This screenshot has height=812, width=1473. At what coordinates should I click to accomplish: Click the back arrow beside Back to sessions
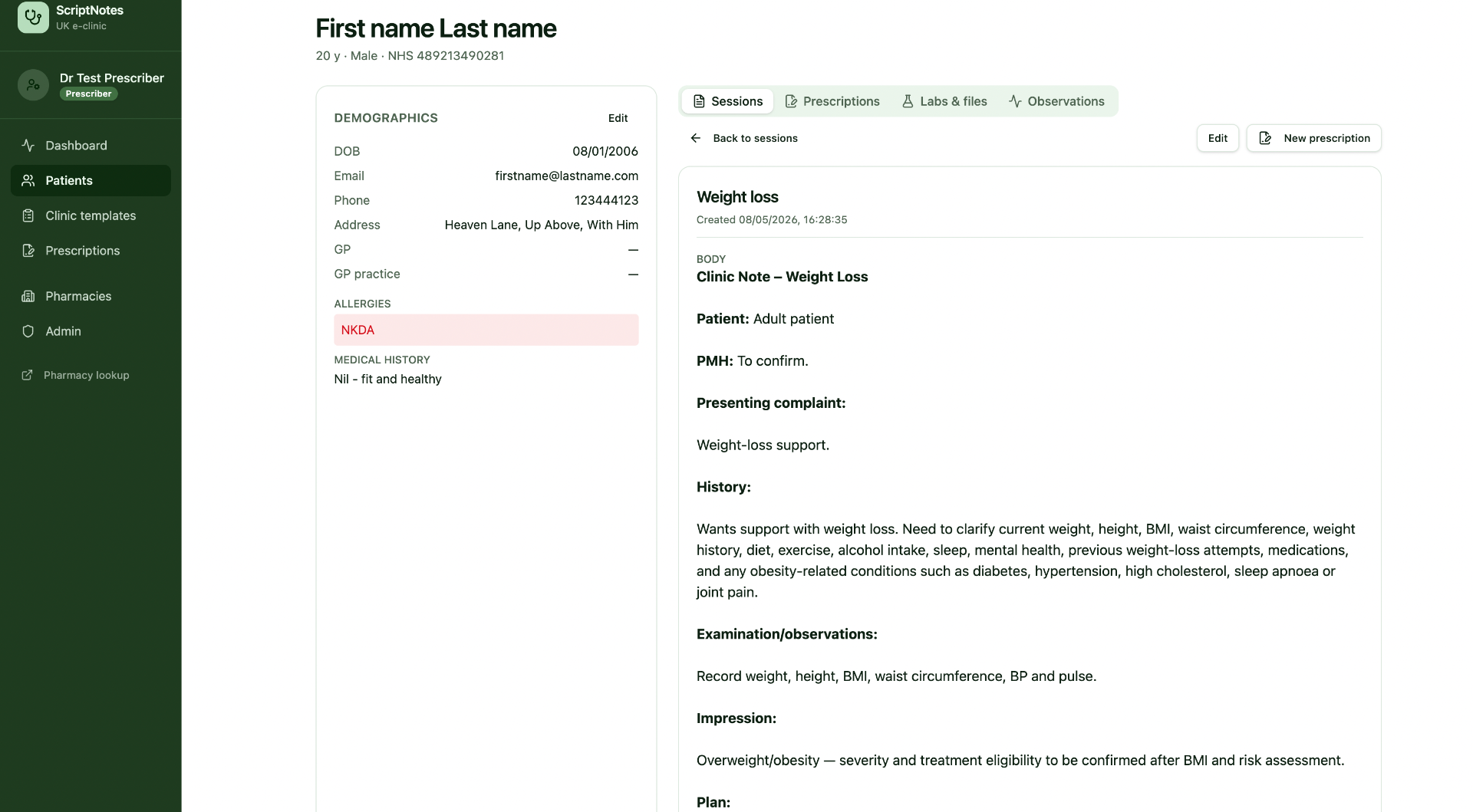(x=696, y=138)
